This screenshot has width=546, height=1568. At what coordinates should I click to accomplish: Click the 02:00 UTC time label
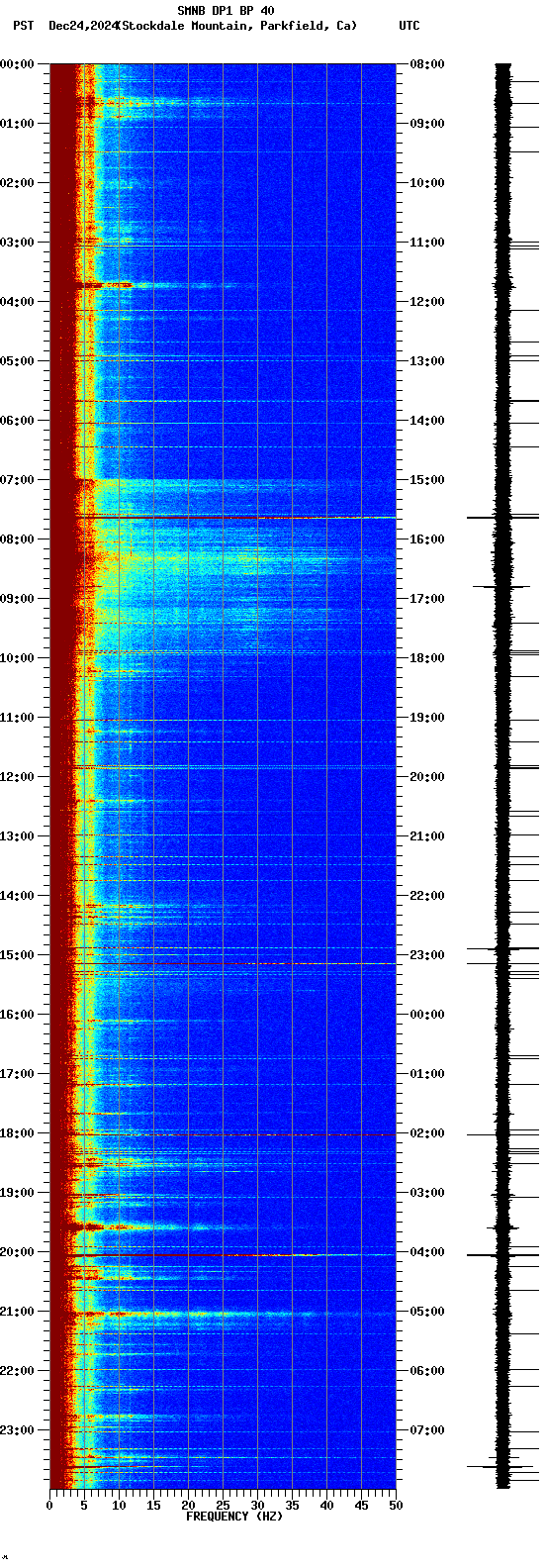point(427,1133)
